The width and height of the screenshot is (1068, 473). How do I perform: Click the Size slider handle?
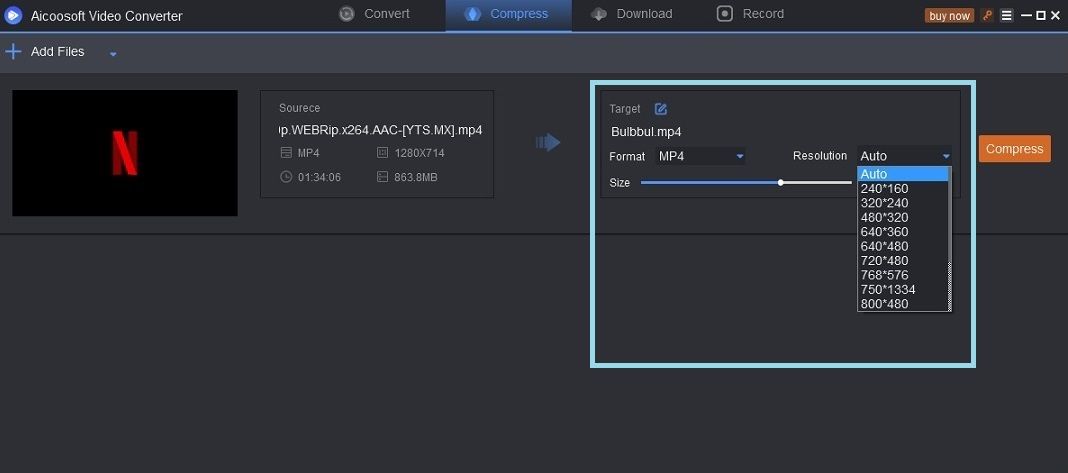pyautogui.click(x=781, y=183)
